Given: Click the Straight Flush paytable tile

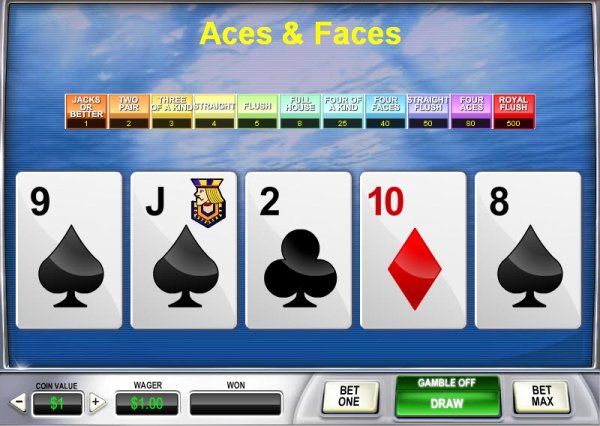Looking at the screenshot, I should click(428, 111).
